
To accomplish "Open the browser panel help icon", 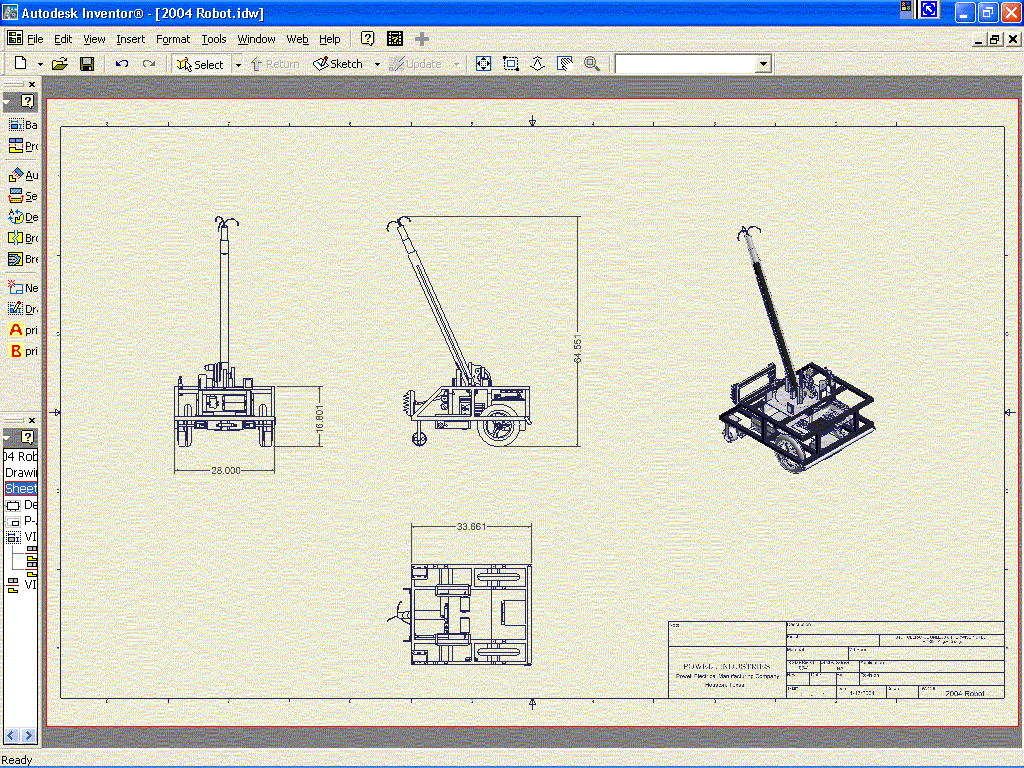I will point(27,436).
